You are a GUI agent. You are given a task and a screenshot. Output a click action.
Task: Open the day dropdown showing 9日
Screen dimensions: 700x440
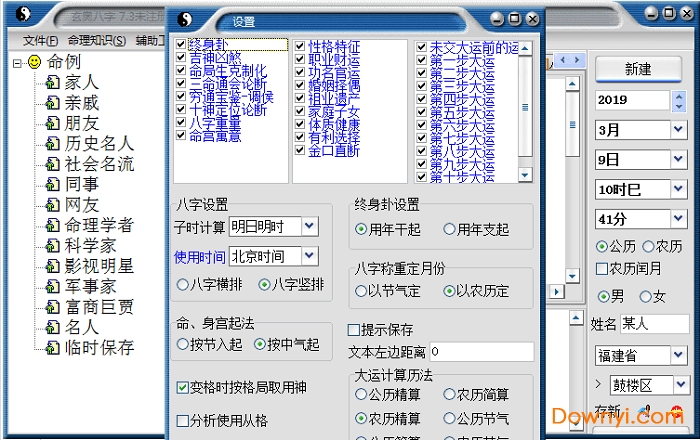coord(678,159)
